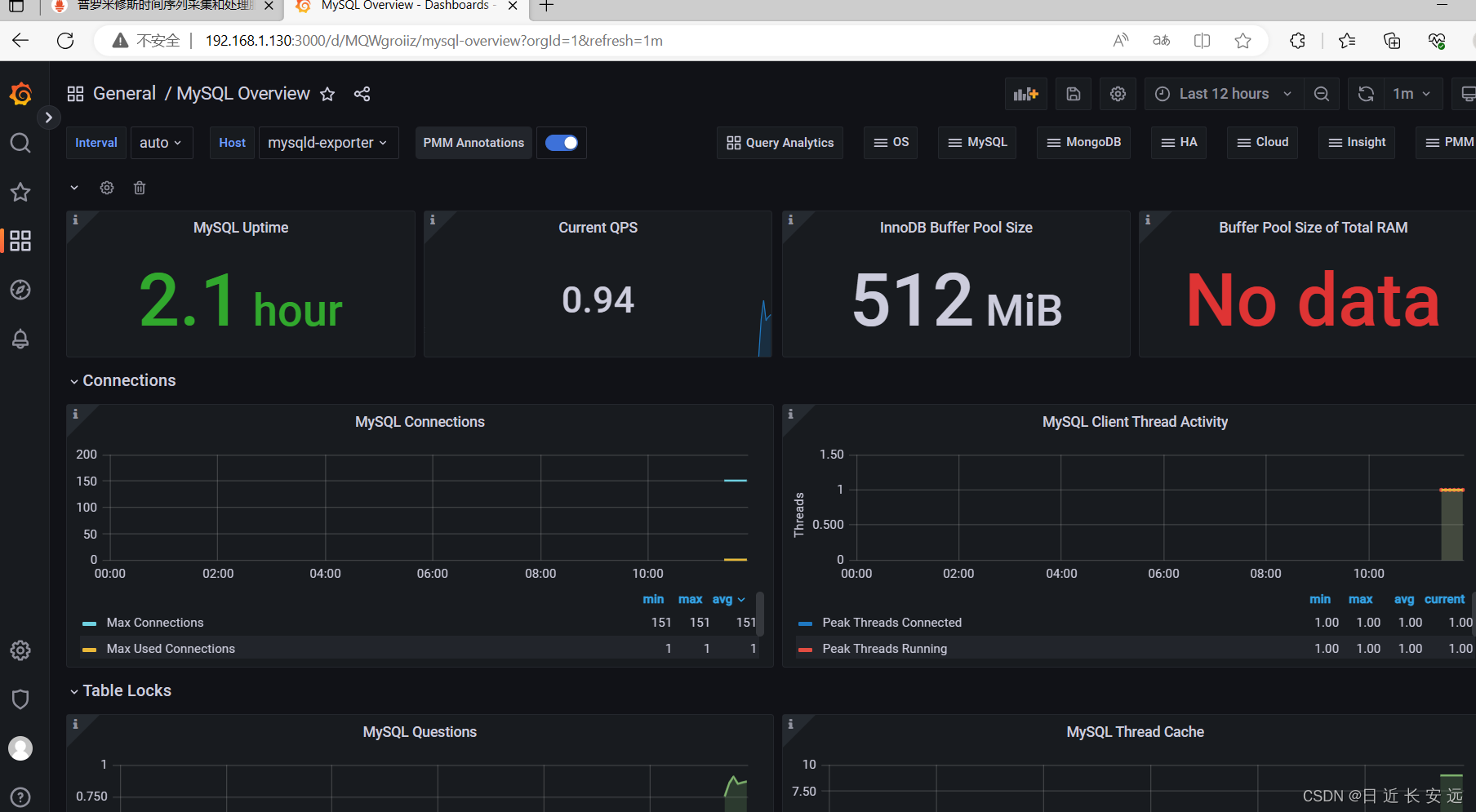Star the MySQL Overview dashboard
The image size is (1476, 812).
coord(327,94)
